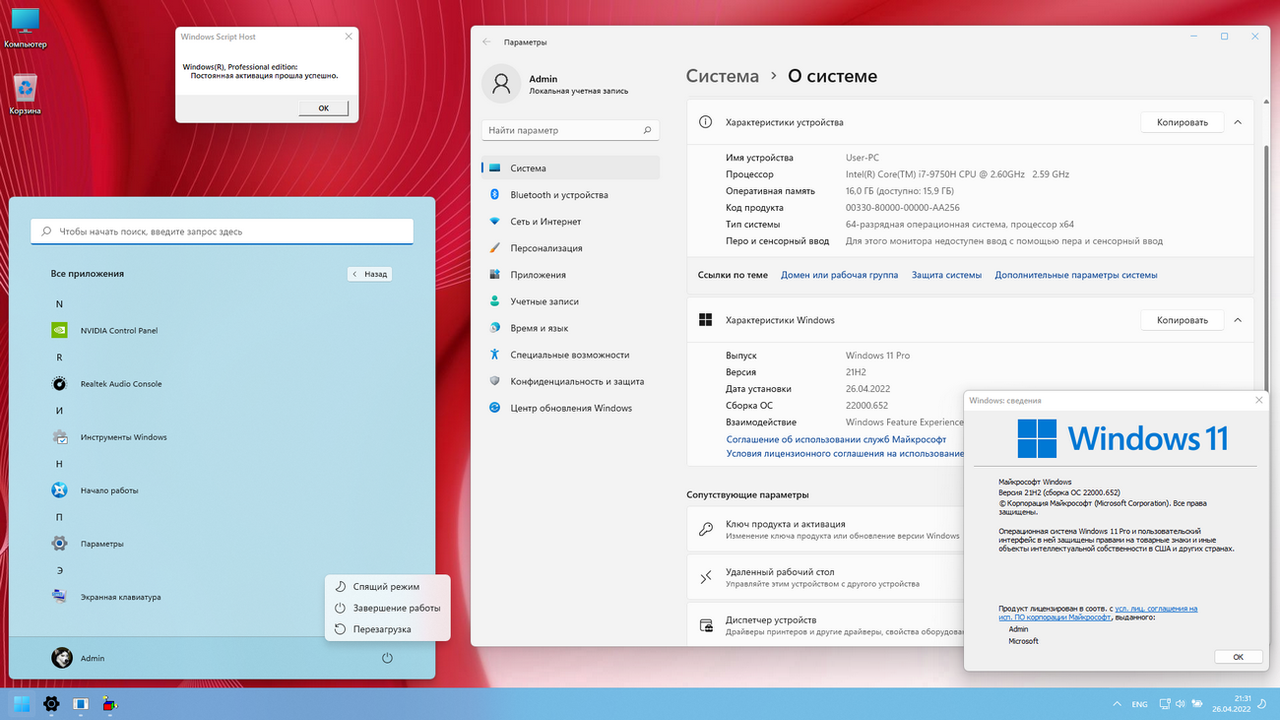The image size is (1280, 720).
Task: Open Домен или рабочая группа link
Action: pyautogui.click(x=839, y=275)
